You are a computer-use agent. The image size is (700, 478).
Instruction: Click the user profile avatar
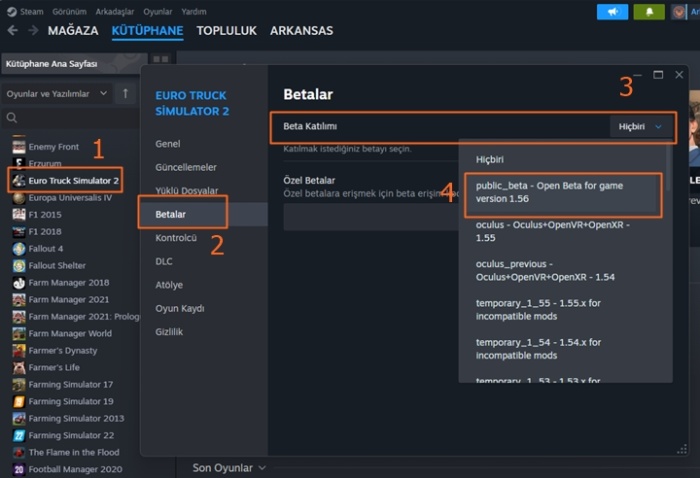682,12
